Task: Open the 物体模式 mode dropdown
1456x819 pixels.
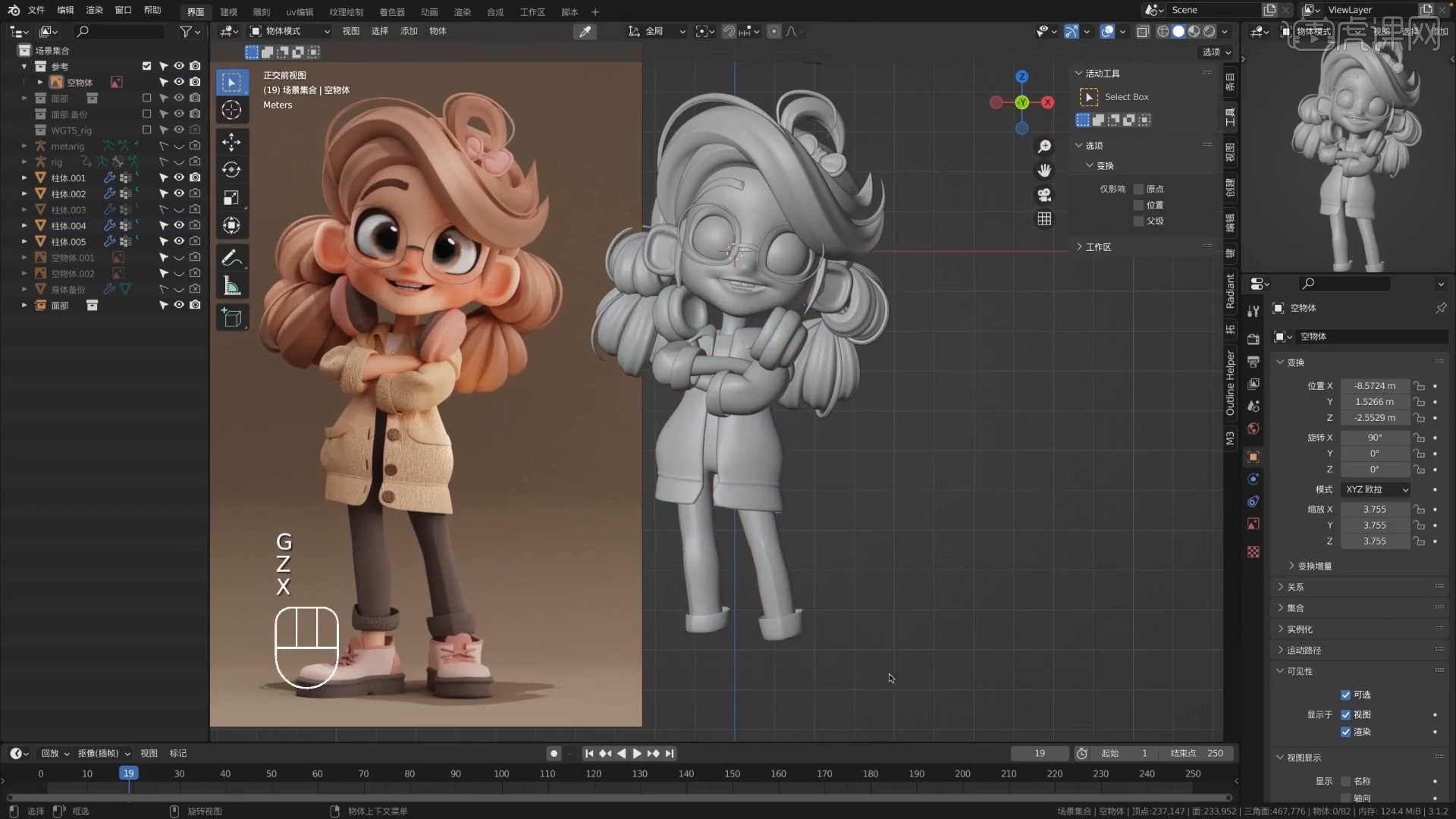Action: [288, 31]
